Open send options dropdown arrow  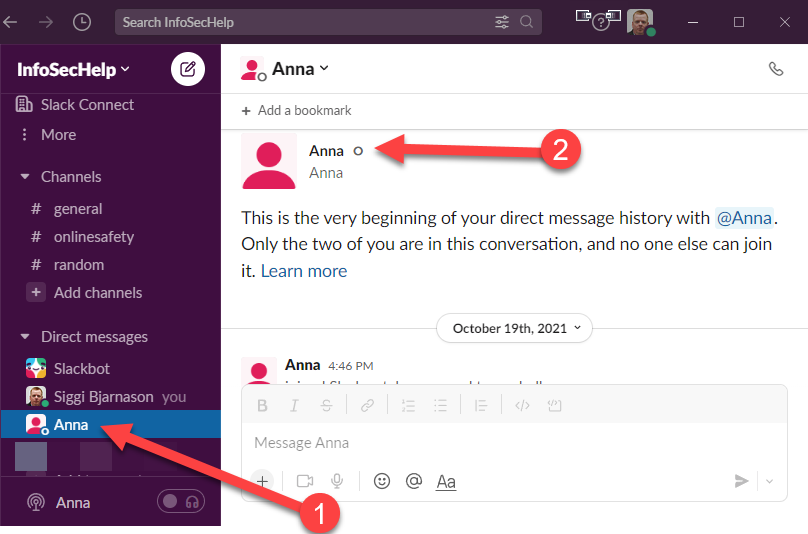(x=769, y=481)
